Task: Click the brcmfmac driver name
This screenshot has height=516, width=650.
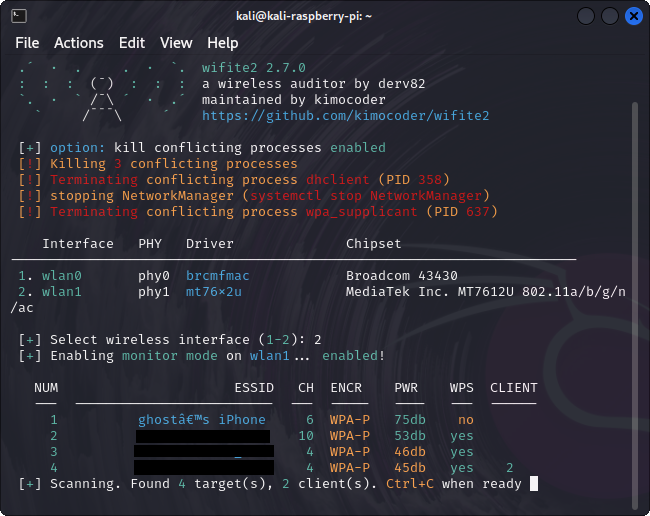Action: (218, 276)
